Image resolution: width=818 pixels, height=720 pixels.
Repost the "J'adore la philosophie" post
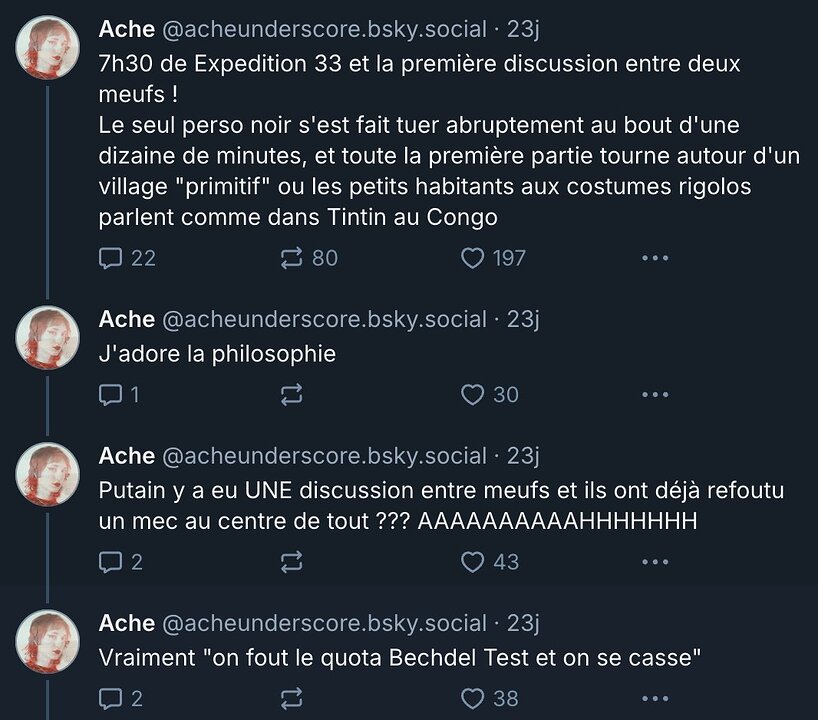[292, 395]
